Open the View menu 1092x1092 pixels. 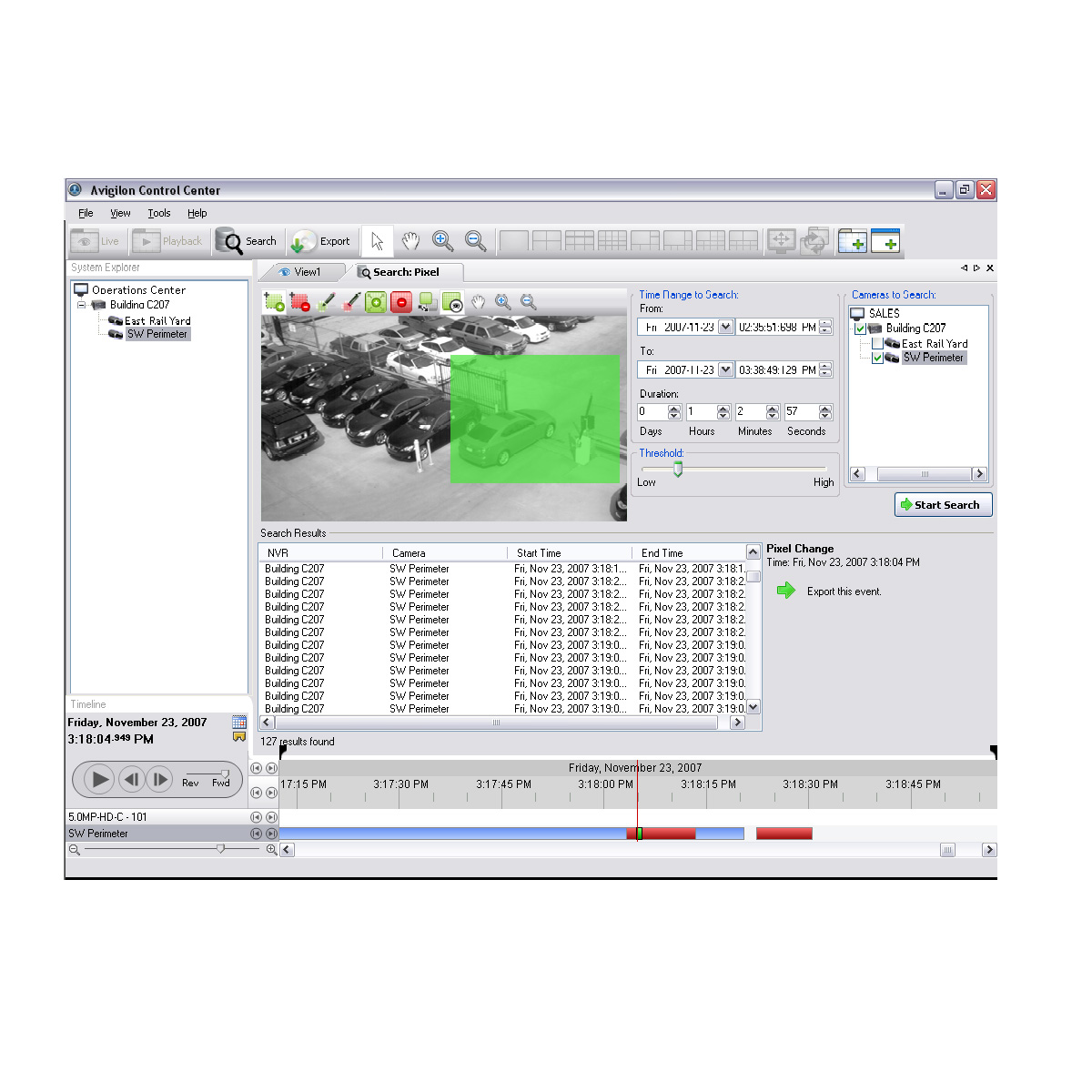click(120, 213)
